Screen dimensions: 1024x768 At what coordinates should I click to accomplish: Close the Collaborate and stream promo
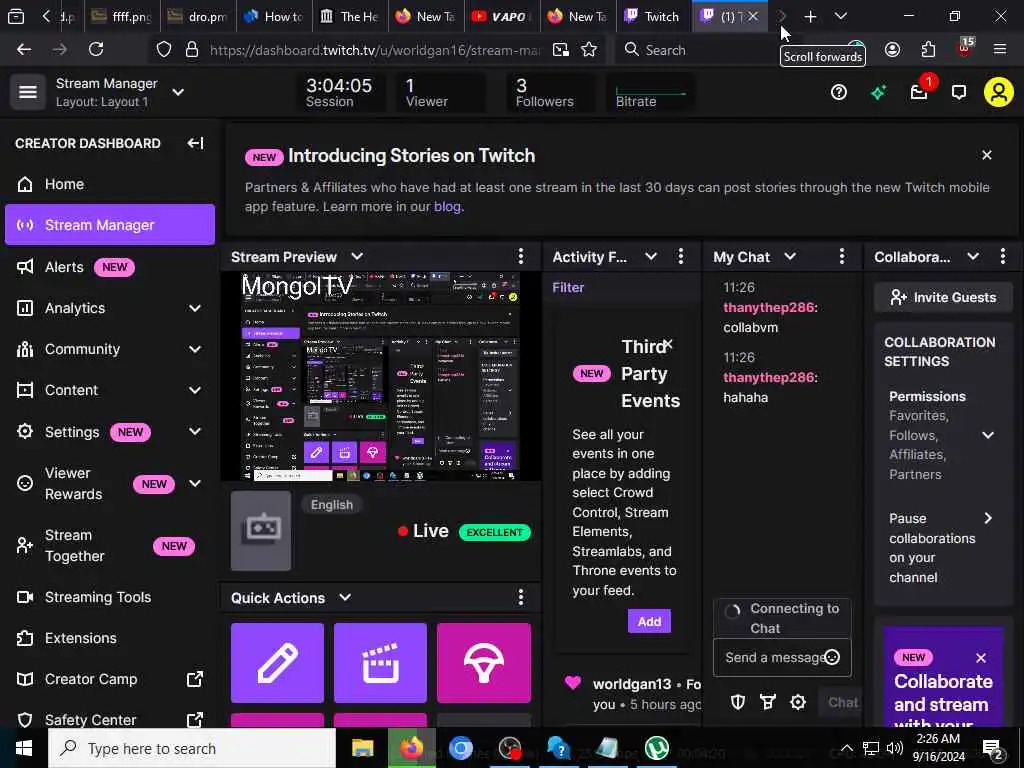980,658
